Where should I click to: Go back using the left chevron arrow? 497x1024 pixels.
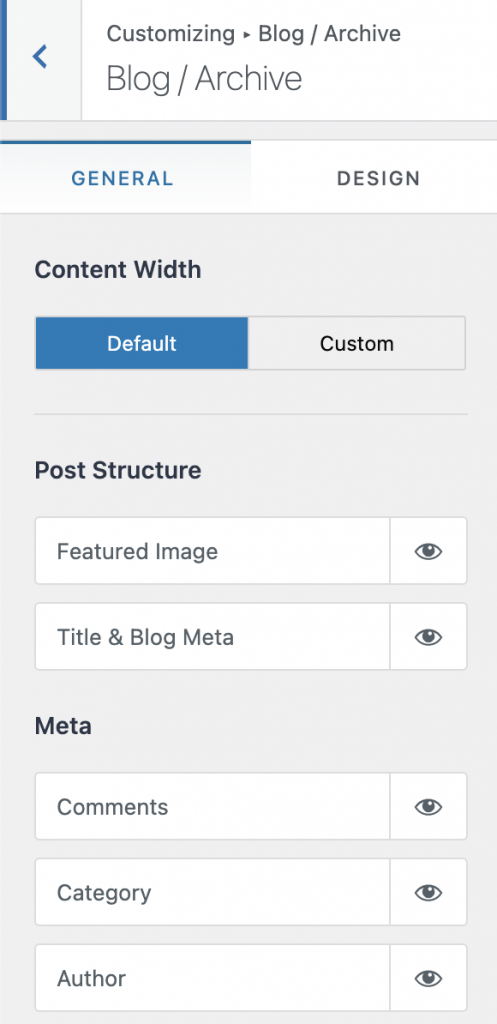coord(40,57)
